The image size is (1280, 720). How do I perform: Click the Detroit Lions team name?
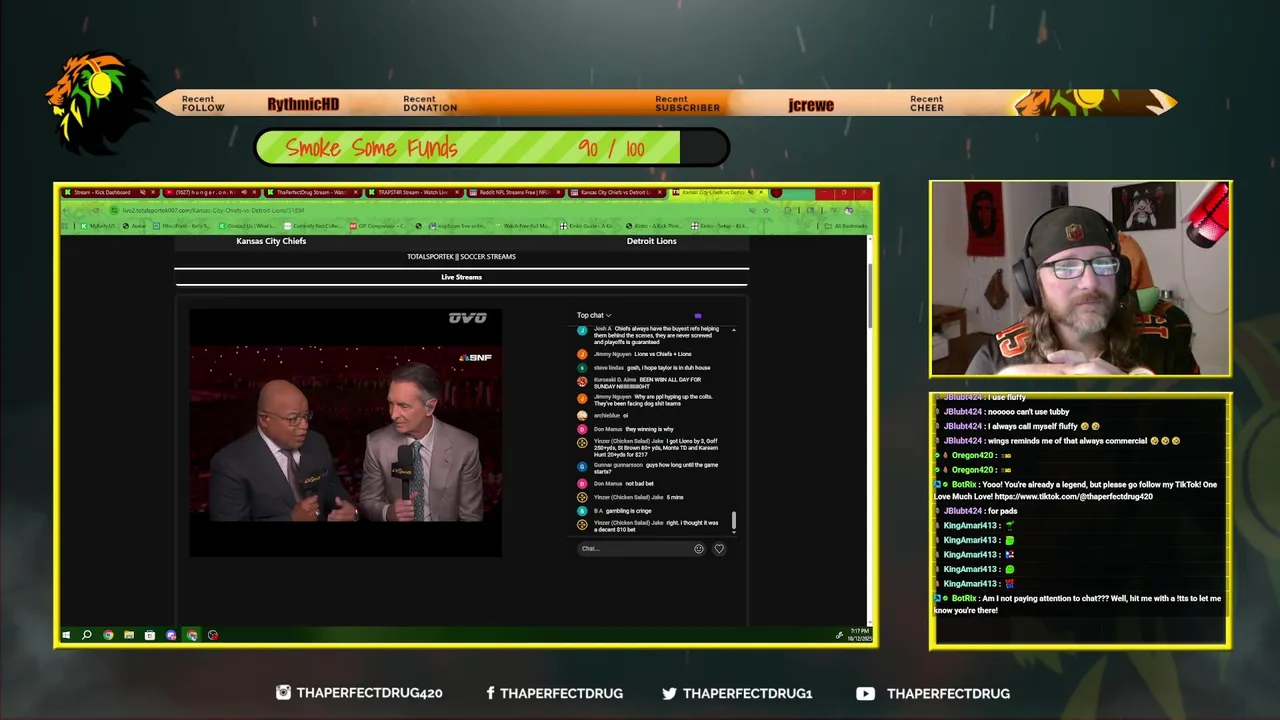[x=651, y=241]
